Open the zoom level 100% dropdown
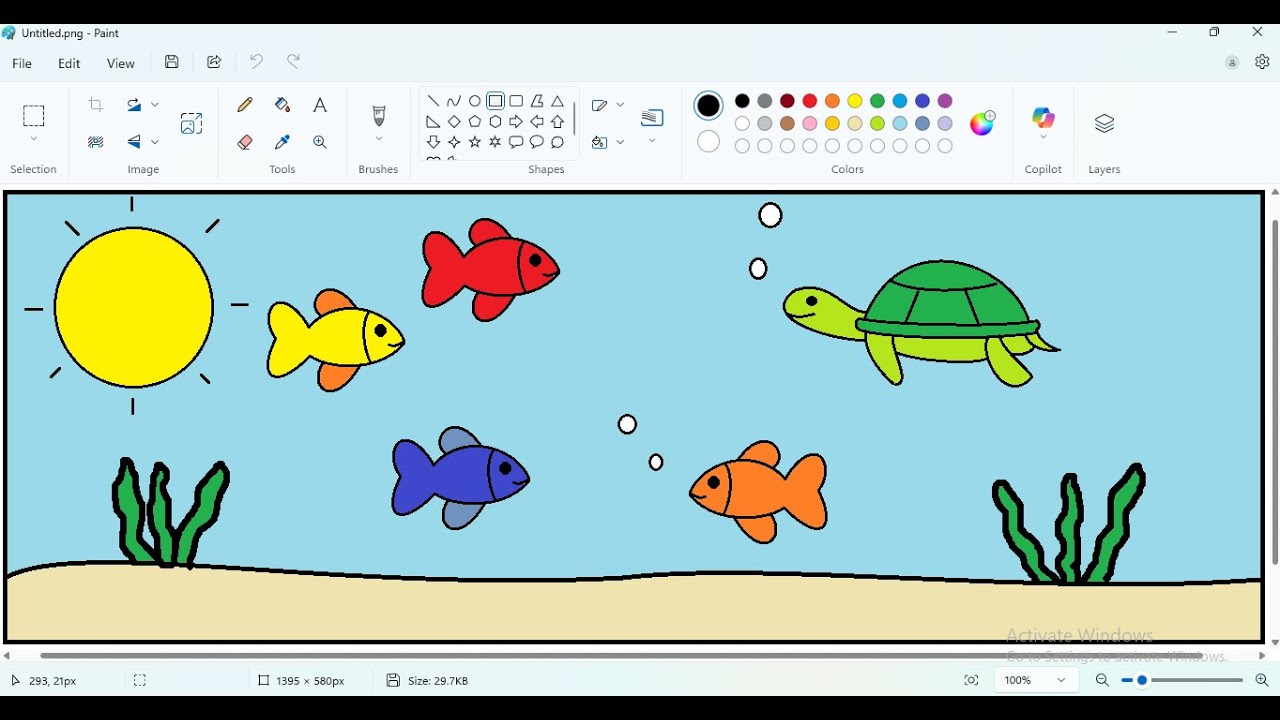1280x720 pixels. click(x=1036, y=681)
